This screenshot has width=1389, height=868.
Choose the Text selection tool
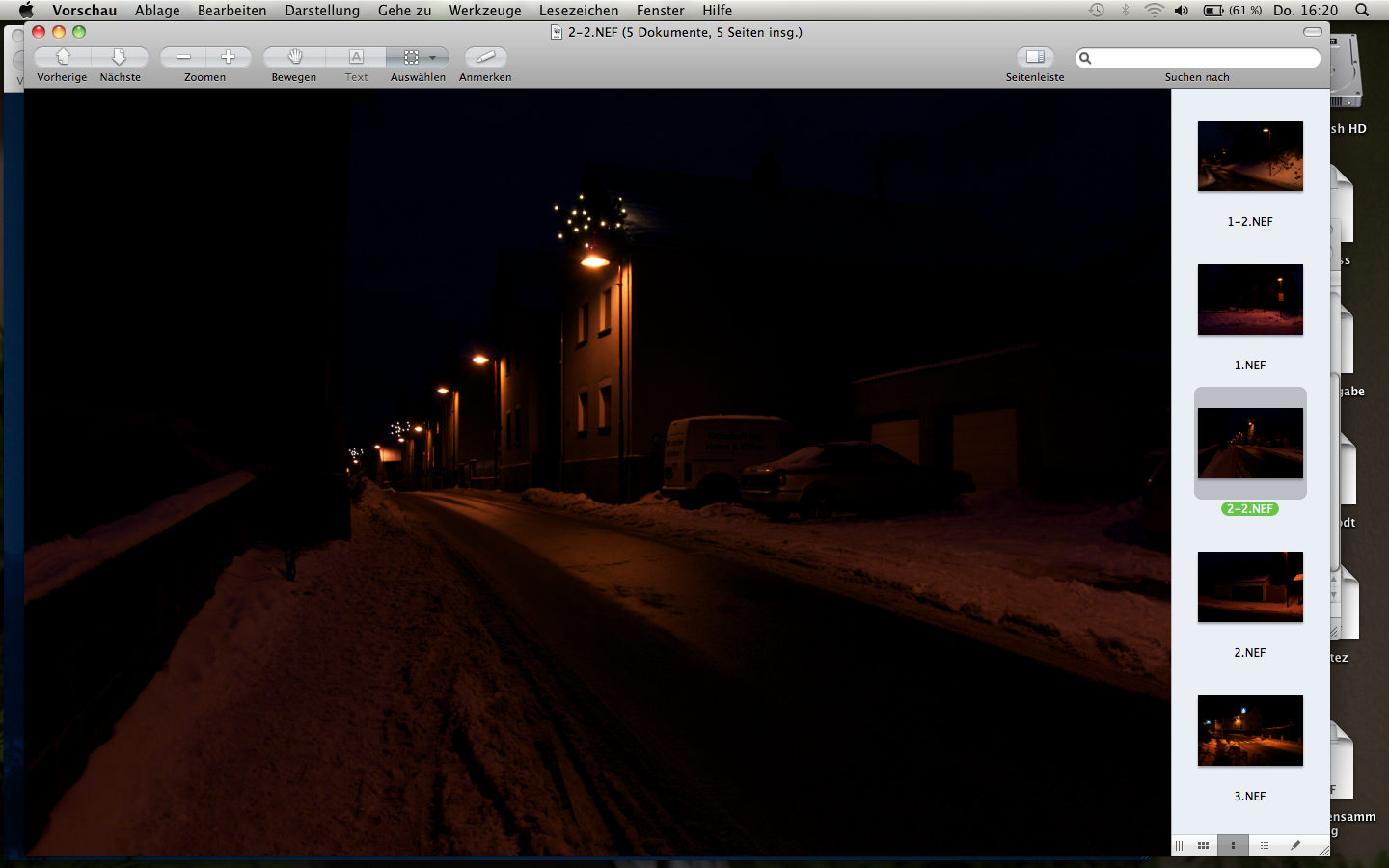point(356,58)
